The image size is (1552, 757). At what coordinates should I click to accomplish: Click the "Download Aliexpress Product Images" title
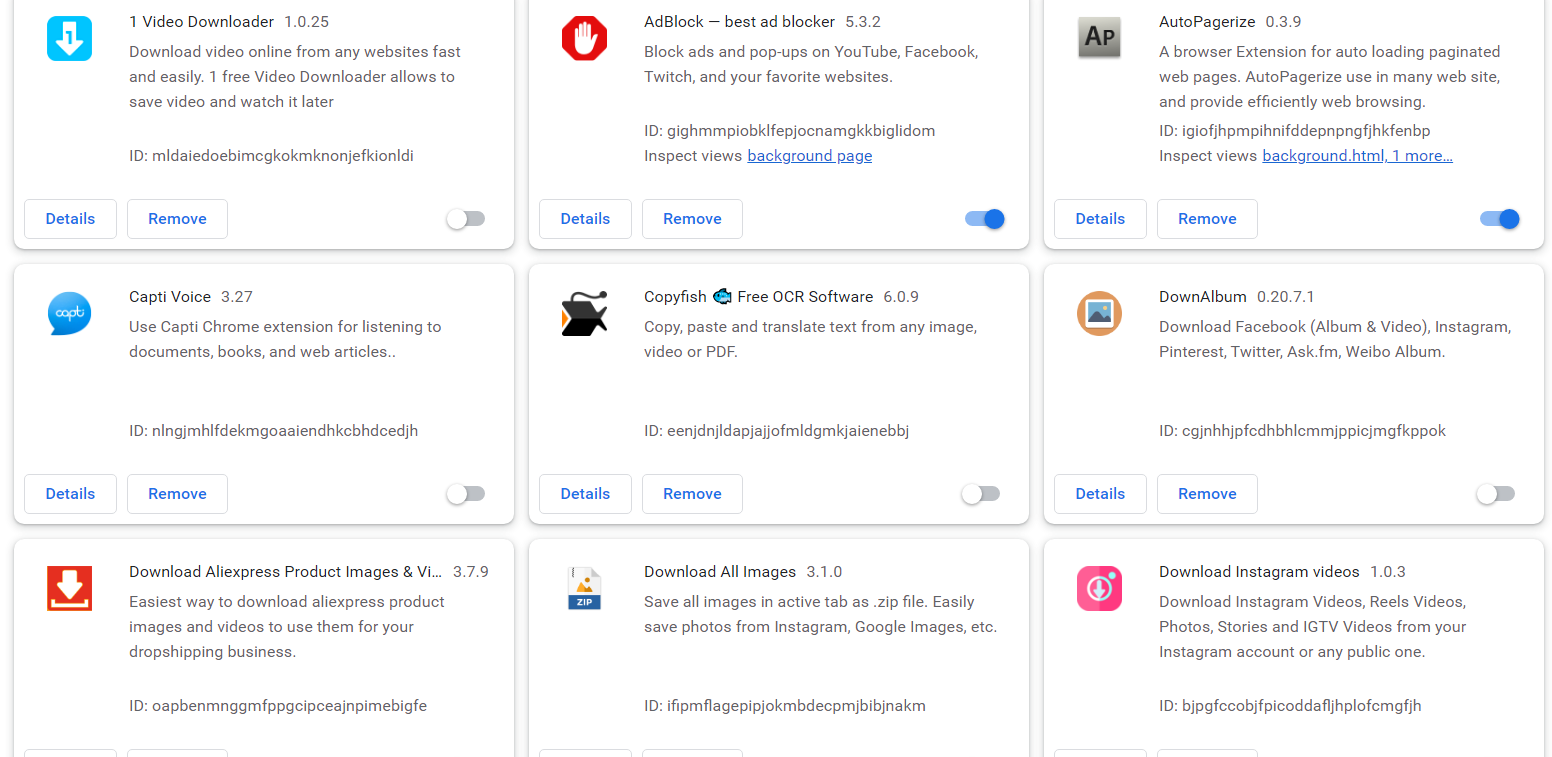pyautogui.click(x=285, y=571)
